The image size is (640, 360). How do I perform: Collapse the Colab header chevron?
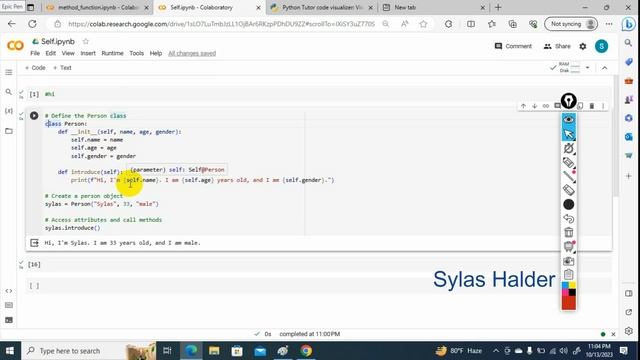coord(604,68)
